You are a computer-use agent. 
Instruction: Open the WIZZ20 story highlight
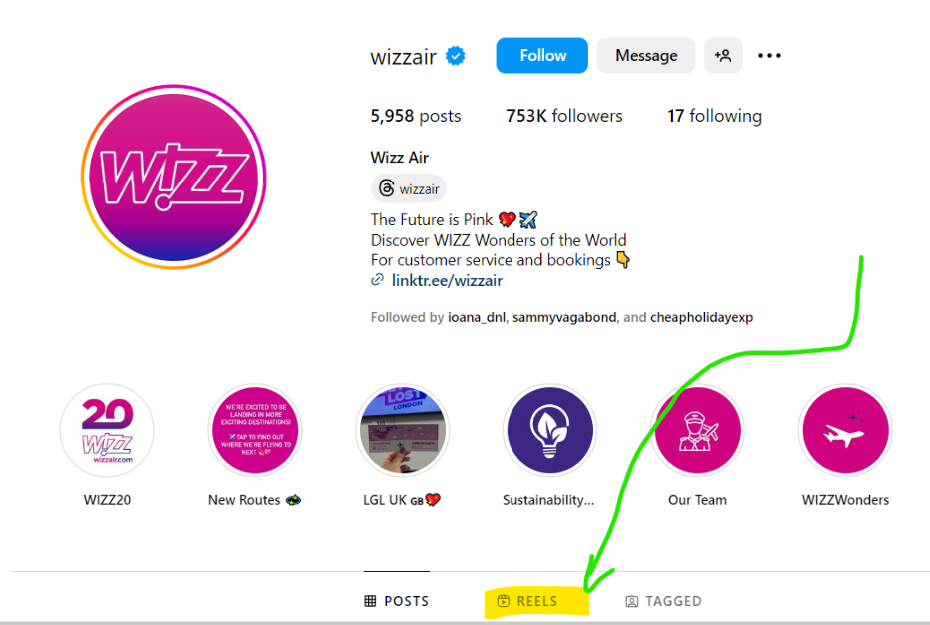pyautogui.click(x=106, y=430)
